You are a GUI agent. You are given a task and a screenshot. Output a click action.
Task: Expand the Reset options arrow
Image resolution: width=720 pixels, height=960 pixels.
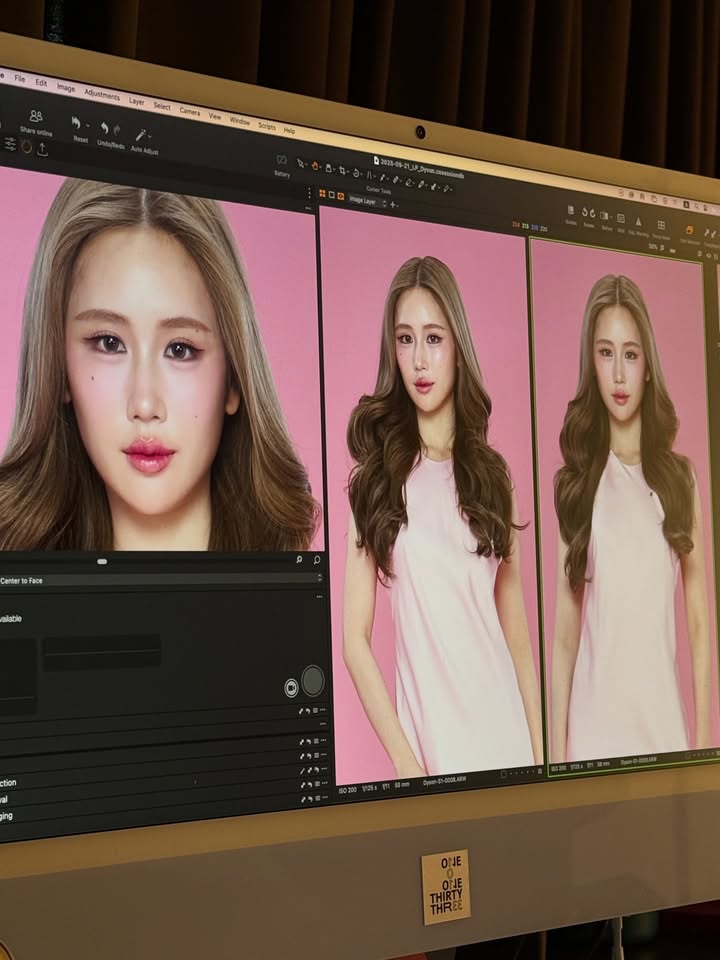(87, 126)
